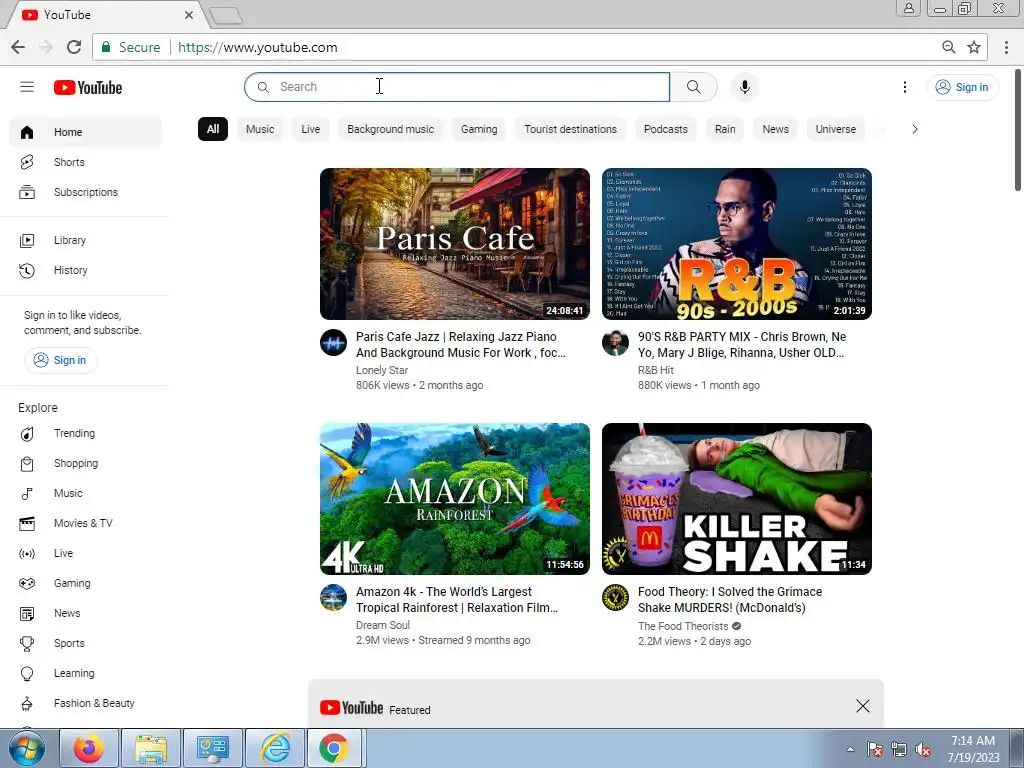The height and width of the screenshot is (768, 1024).
Task: Open Firefox from the taskbar
Action: [89, 748]
